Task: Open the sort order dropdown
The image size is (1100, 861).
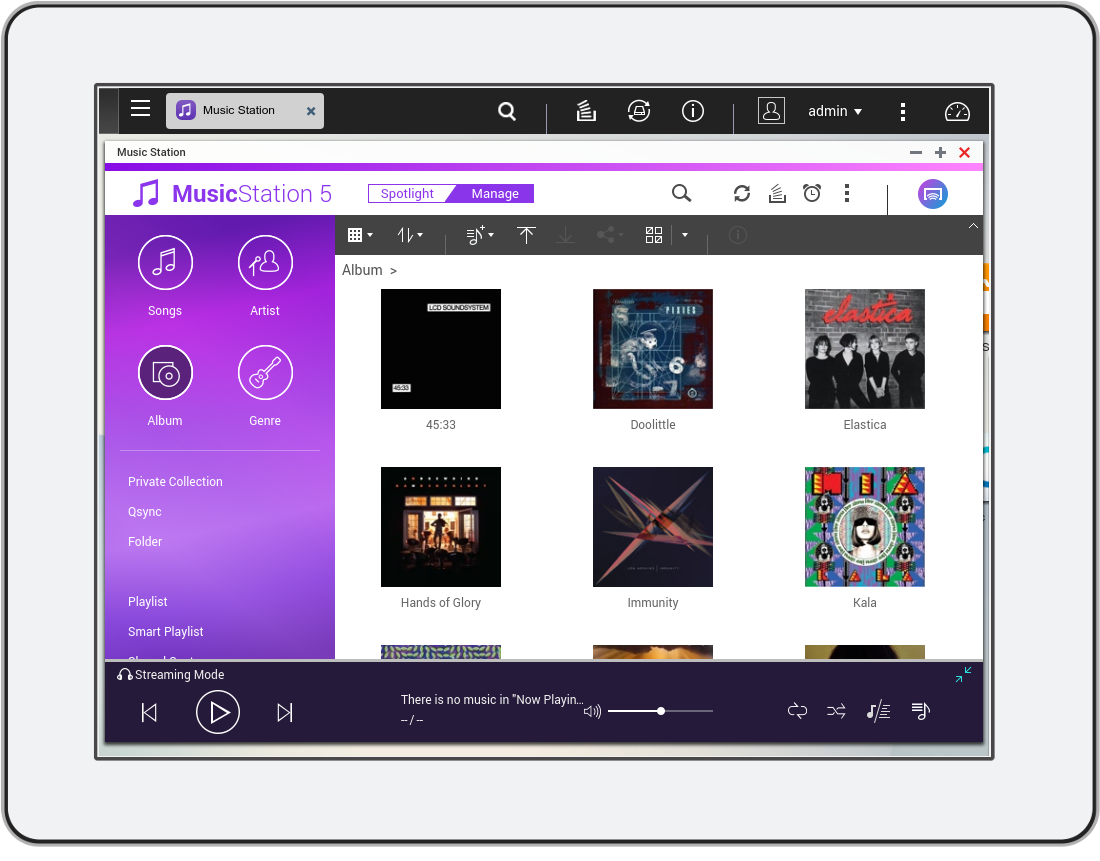Action: pos(410,235)
